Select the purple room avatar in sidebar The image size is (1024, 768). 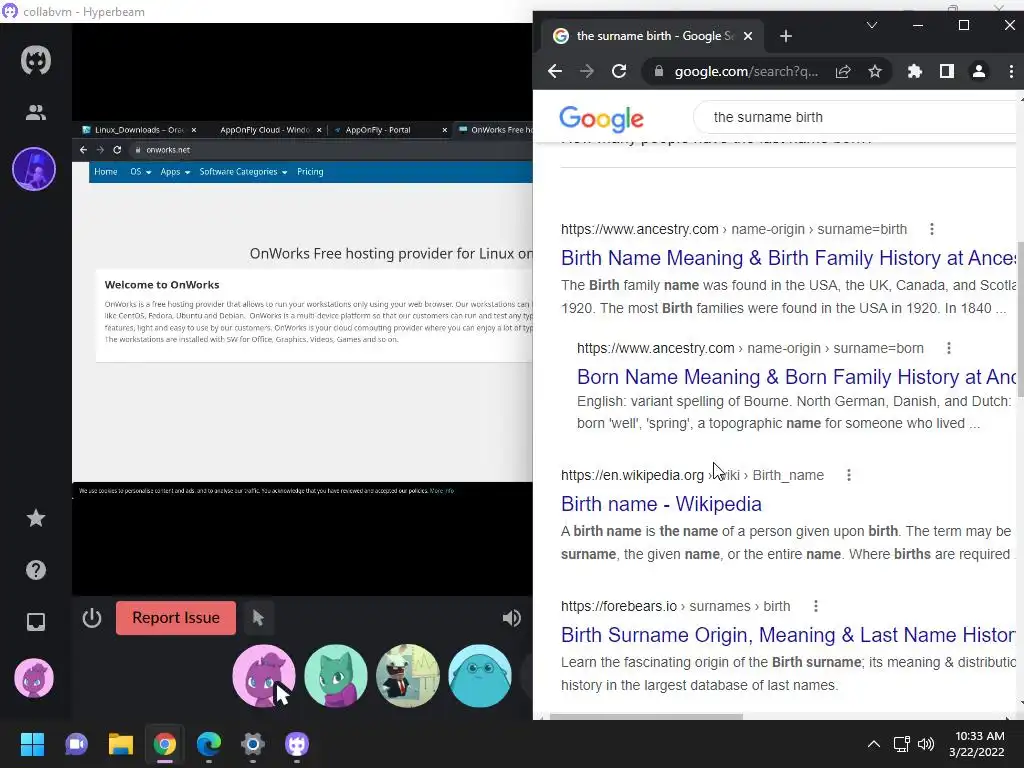tap(34, 169)
